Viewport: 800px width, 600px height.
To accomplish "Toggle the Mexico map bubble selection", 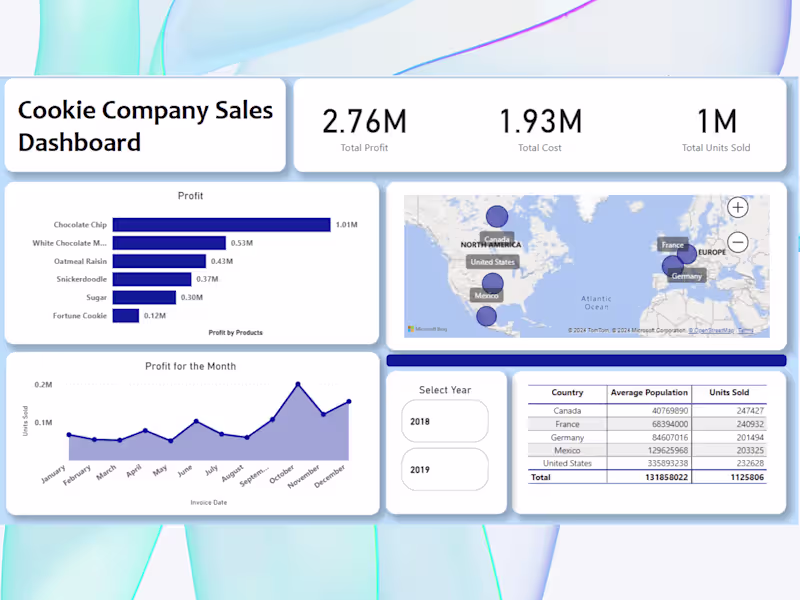I will click(491, 283).
